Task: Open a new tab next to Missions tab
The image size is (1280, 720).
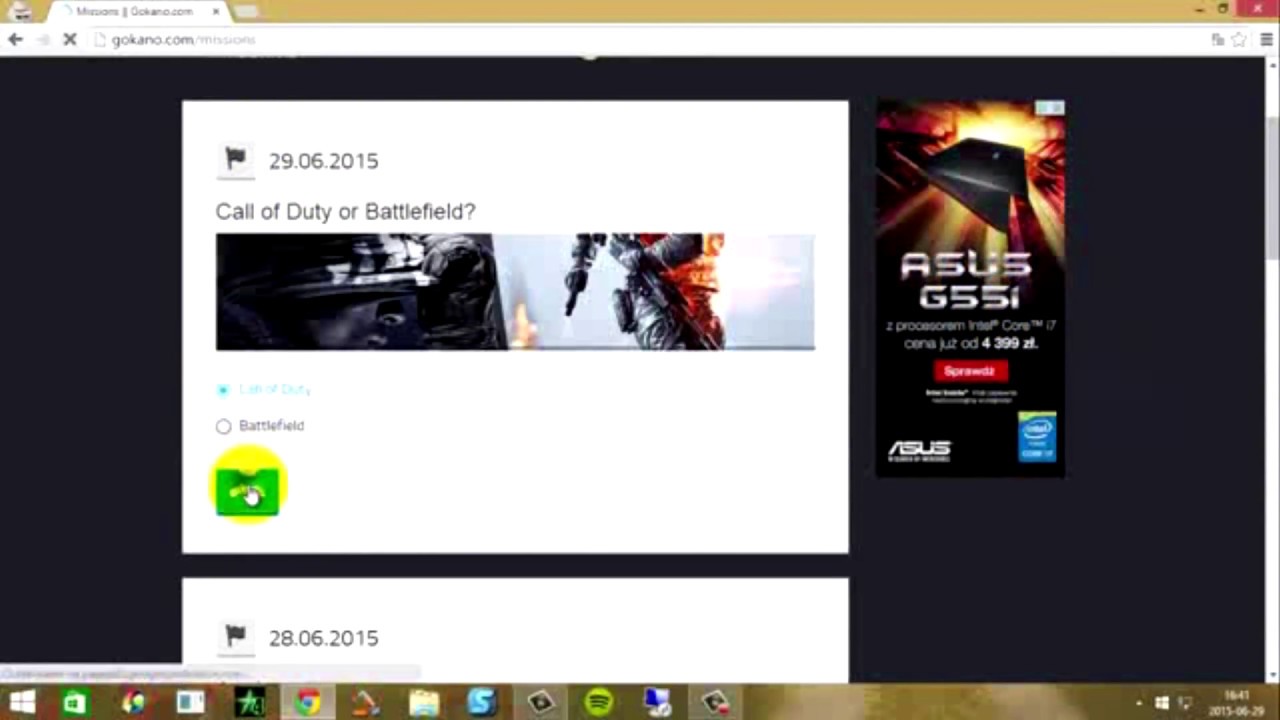Action: (246, 11)
